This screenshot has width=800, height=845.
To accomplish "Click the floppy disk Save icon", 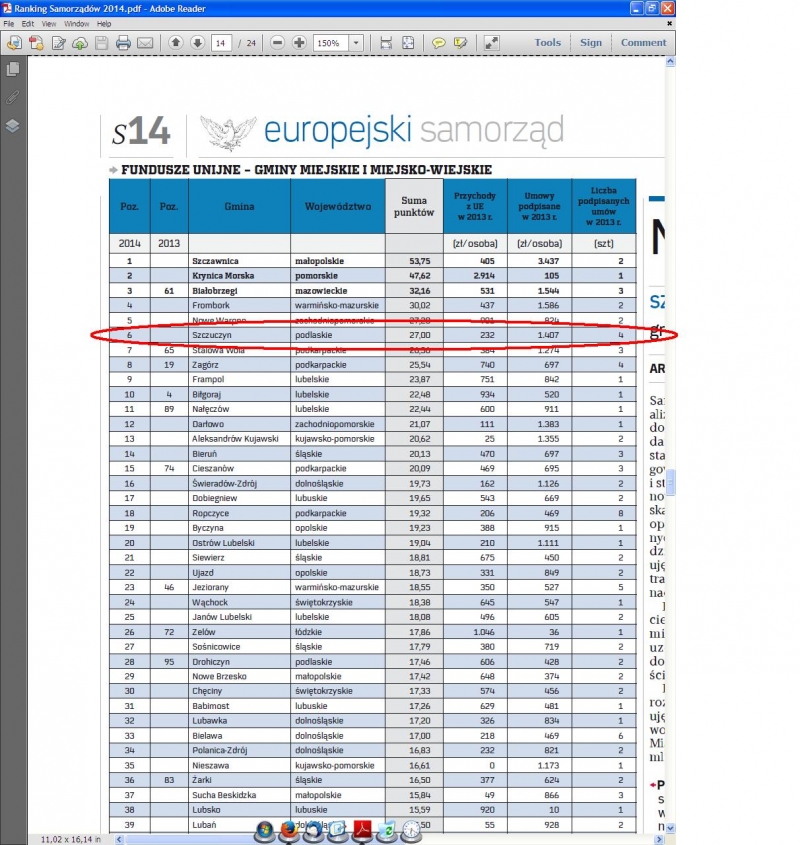I will pos(101,43).
